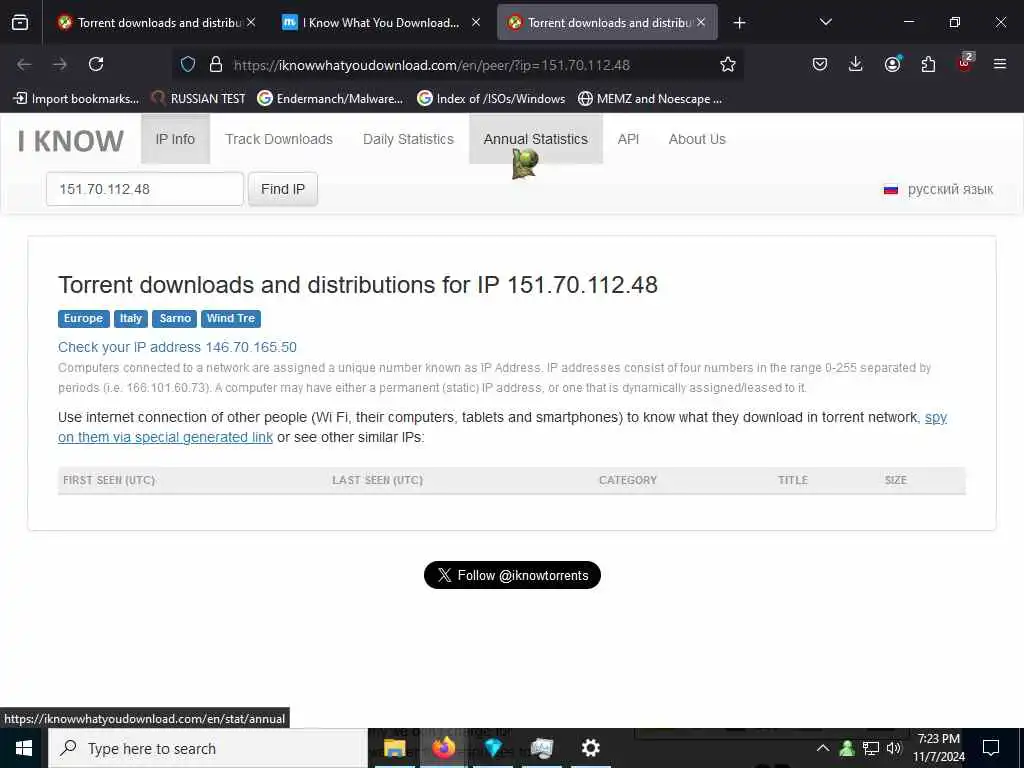
Task: Open the notifications action center
Action: tap(991, 748)
